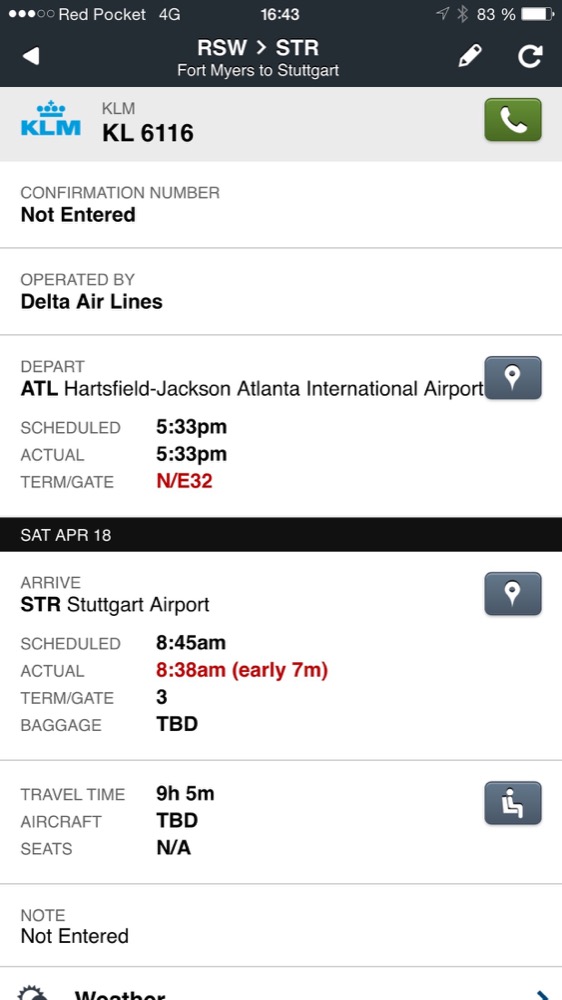Viewport: 562px width, 1000px height.
Task: Tap the RSW > STR route title
Action: tap(258, 48)
